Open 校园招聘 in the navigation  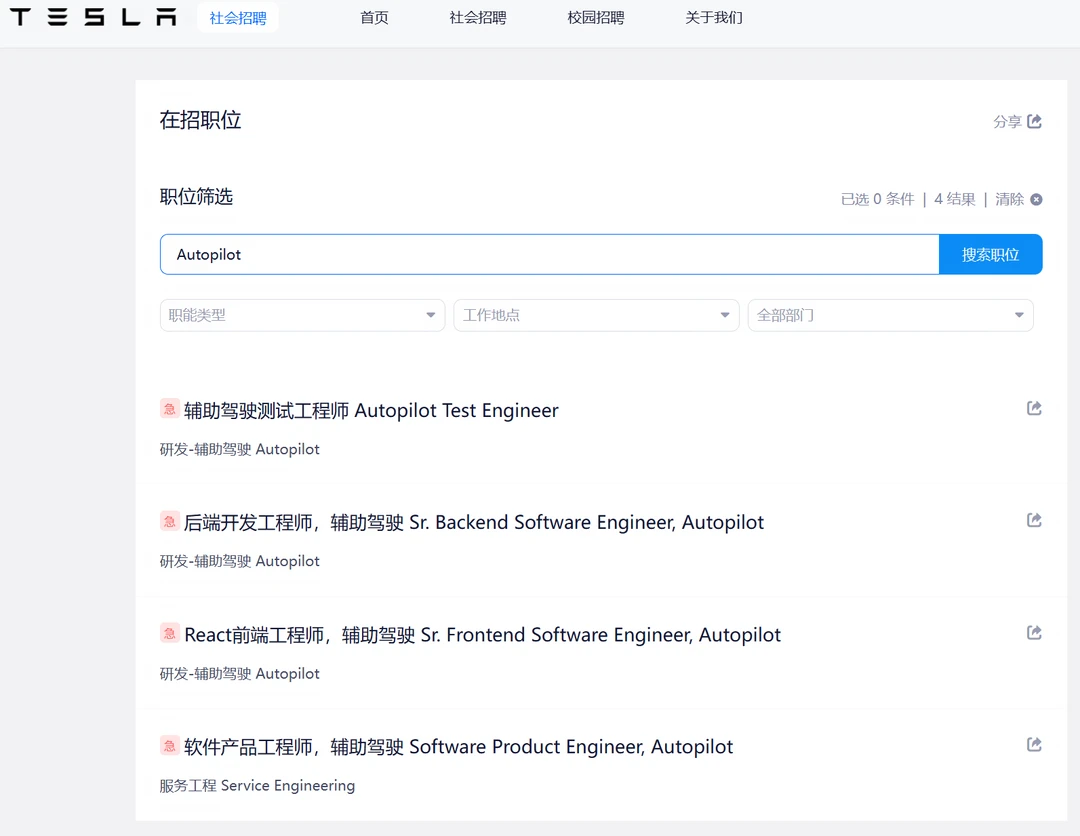click(x=596, y=18)
